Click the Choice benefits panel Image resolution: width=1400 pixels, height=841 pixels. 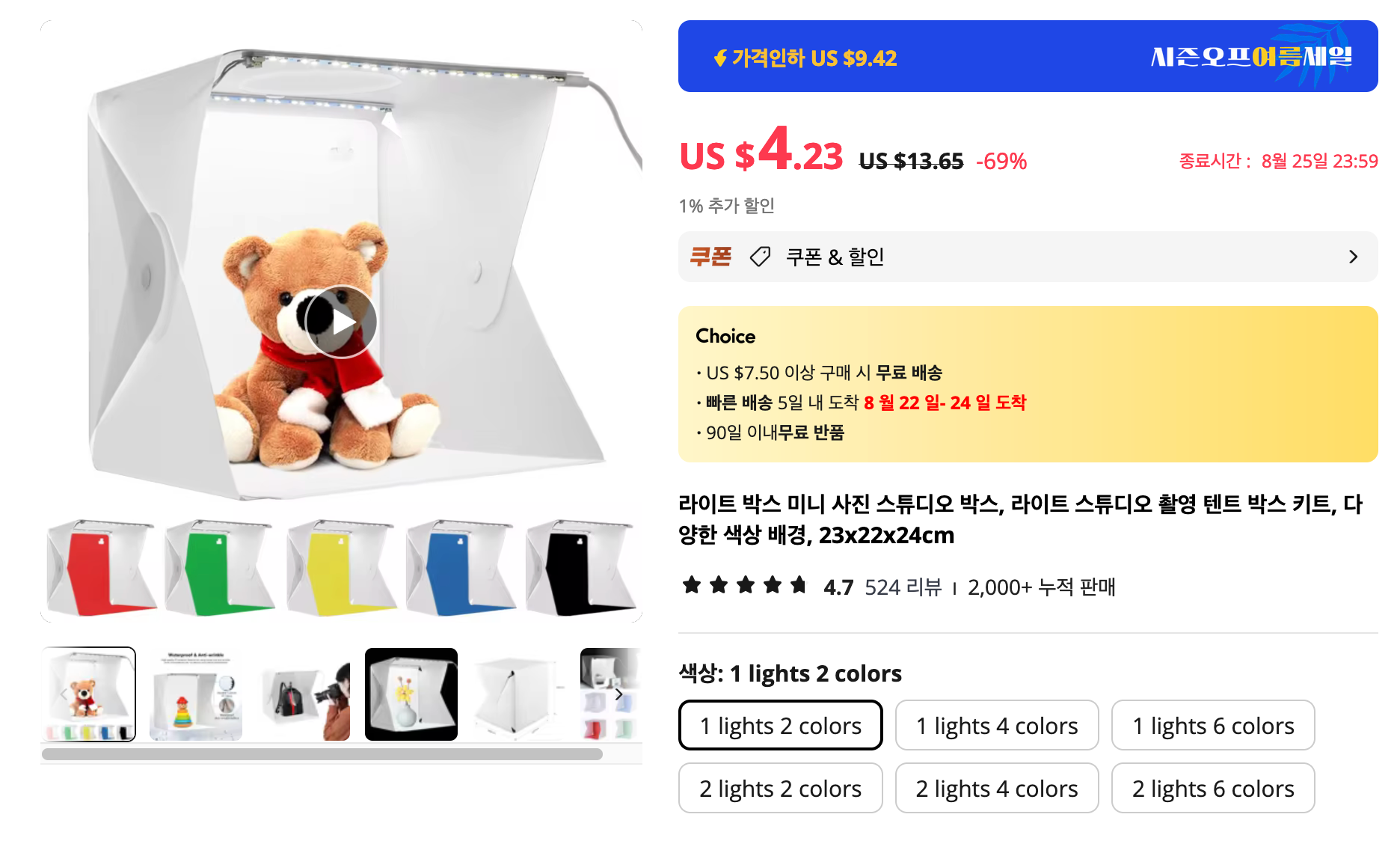(x=1028, y=384)
